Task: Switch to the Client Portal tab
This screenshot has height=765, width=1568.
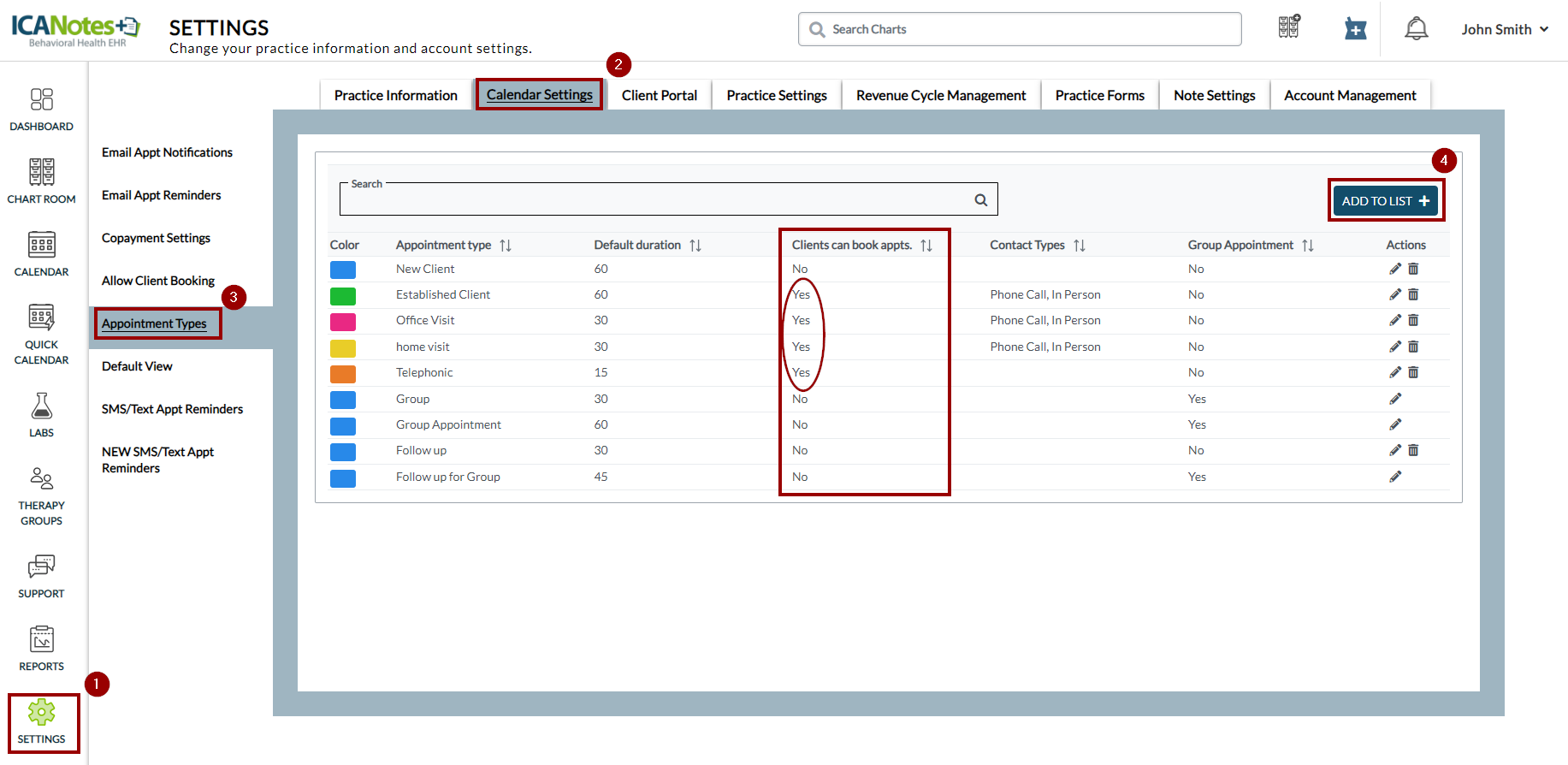Action: 659,95
